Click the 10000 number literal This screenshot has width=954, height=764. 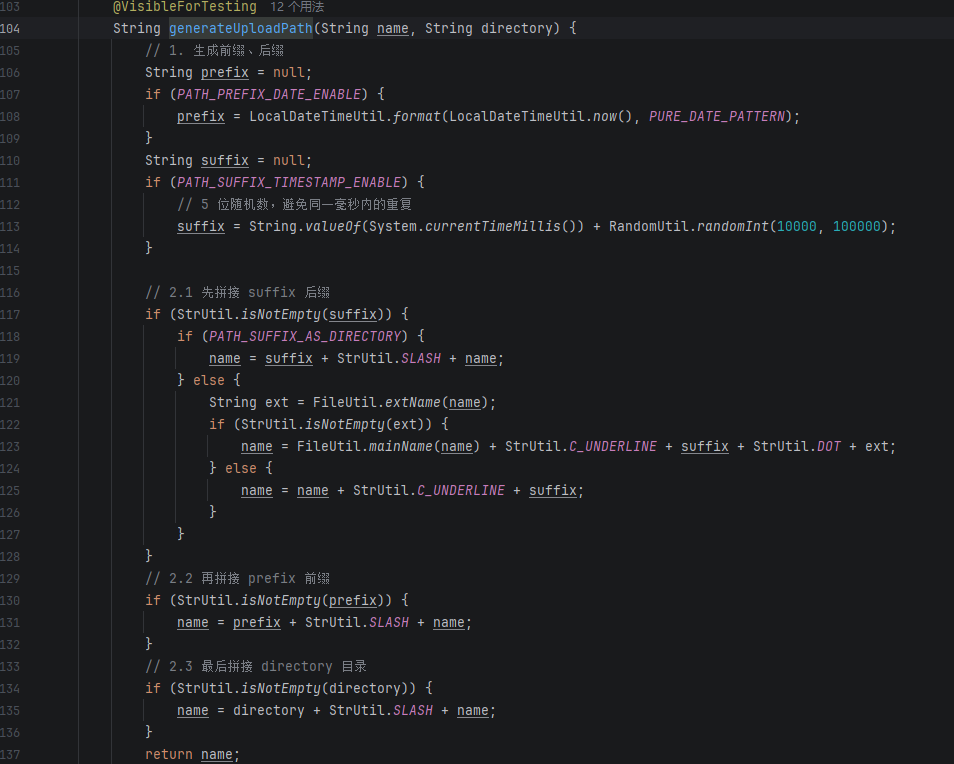coord(796,226)
